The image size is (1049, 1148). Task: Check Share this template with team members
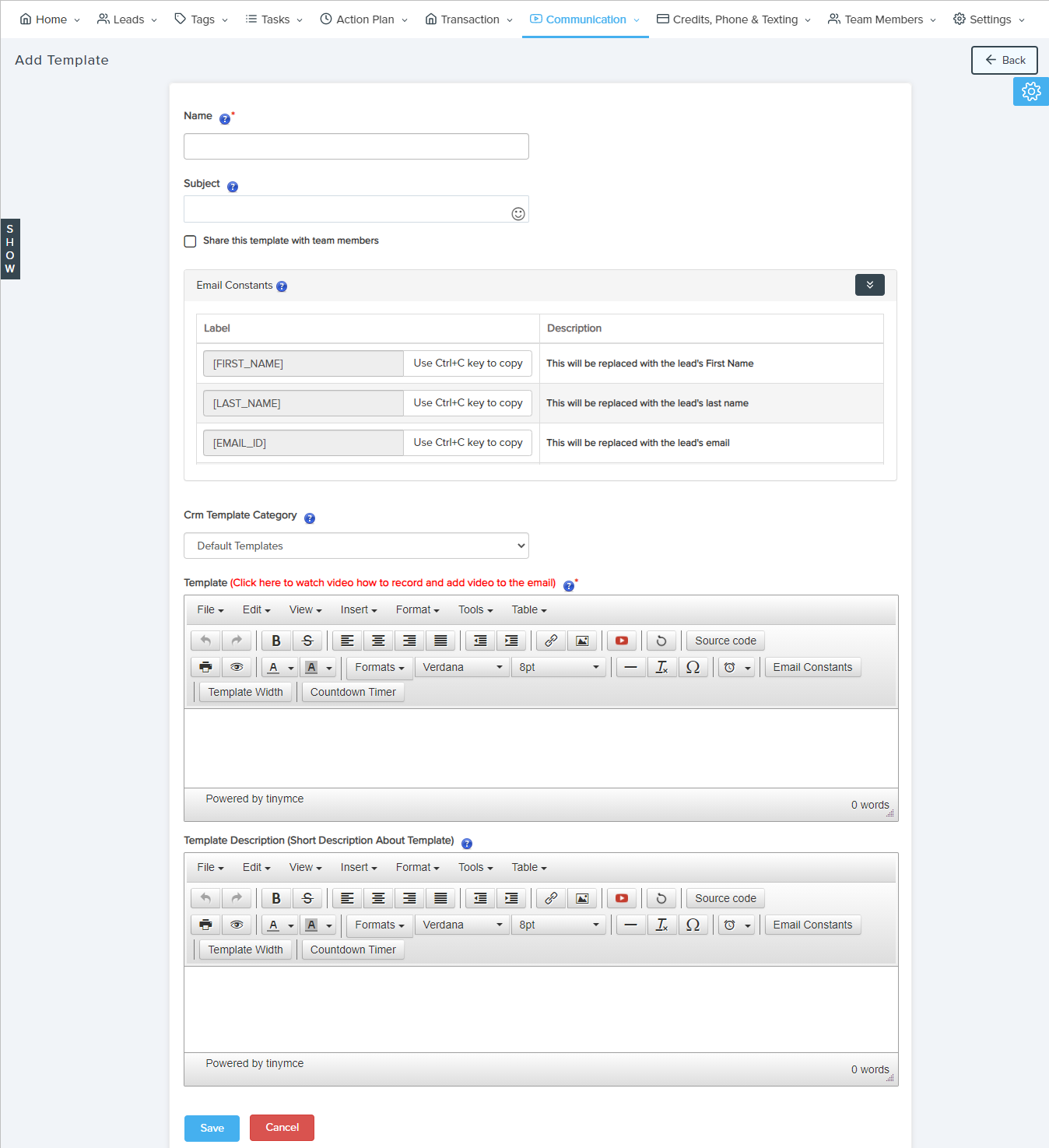point(190,241)
